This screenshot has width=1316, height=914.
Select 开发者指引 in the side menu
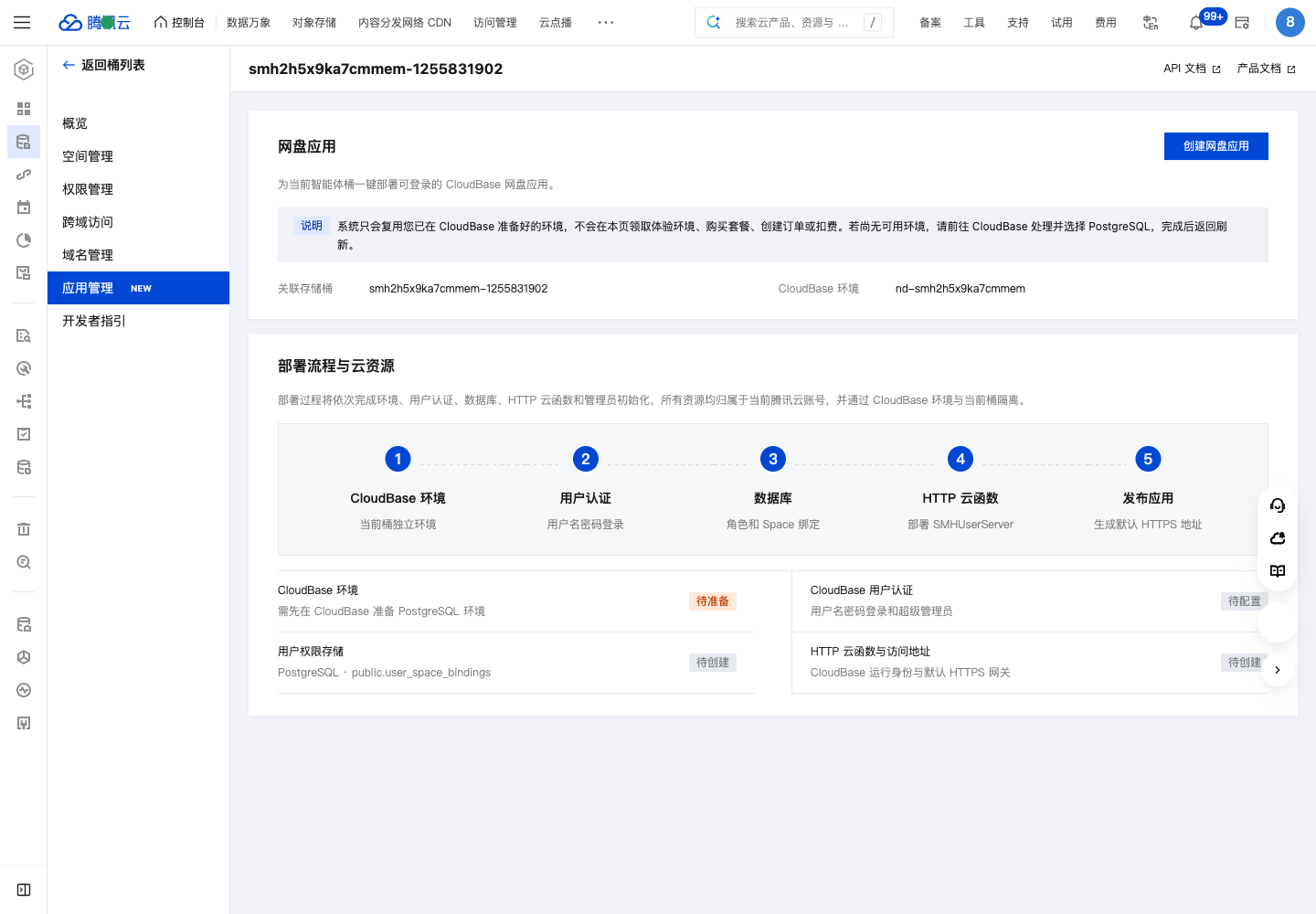[x=139, y=321]
